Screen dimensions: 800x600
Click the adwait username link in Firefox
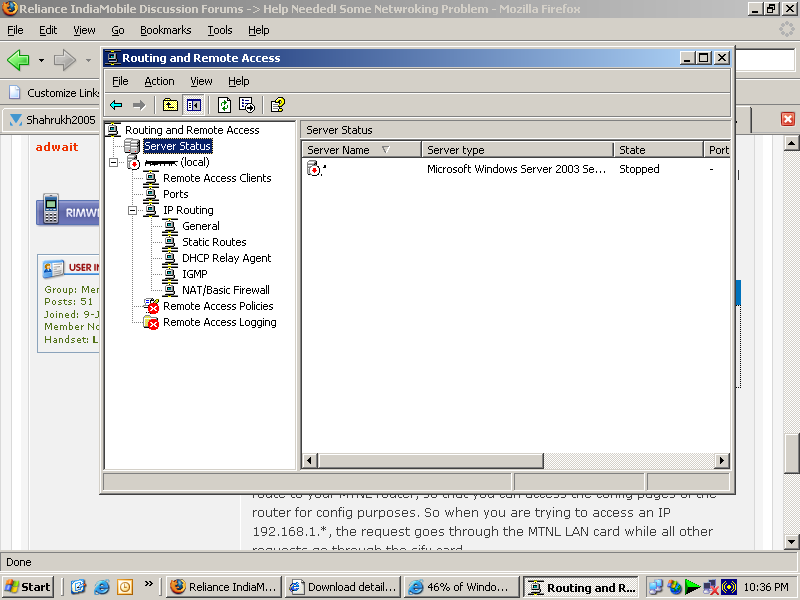tap(57, 147)
